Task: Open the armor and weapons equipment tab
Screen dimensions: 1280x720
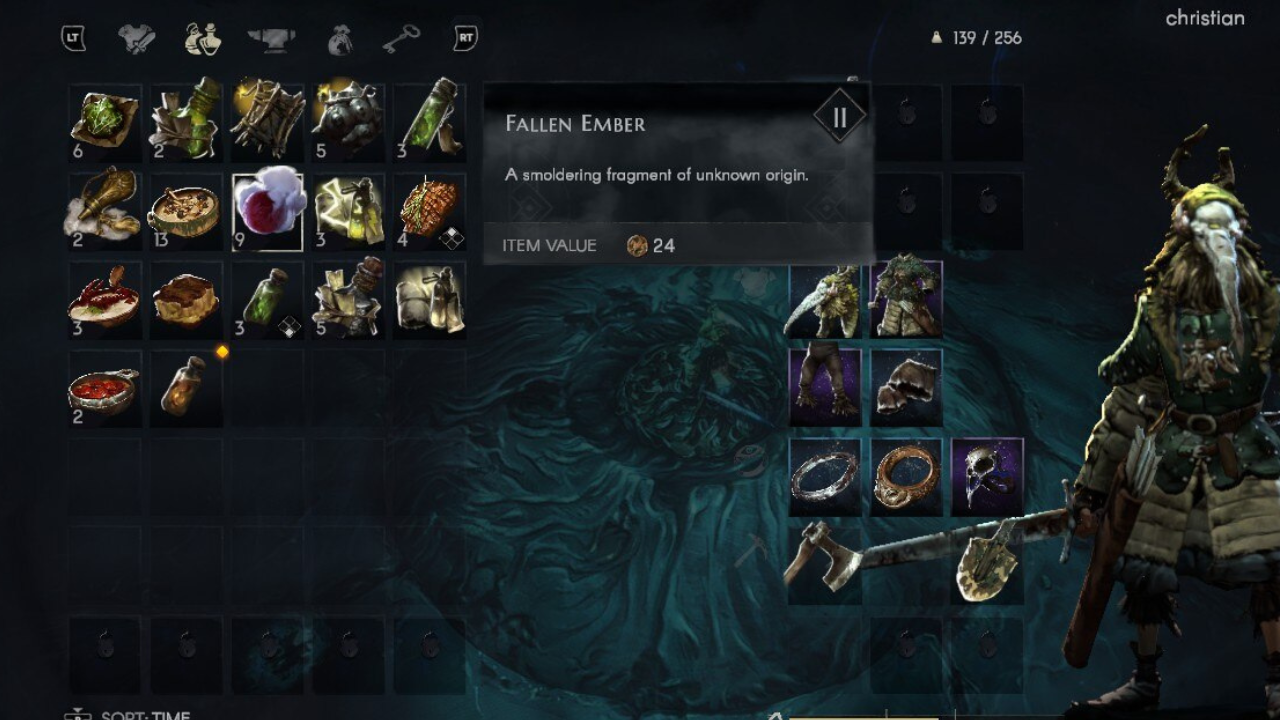Action: [x=136, y=39]
